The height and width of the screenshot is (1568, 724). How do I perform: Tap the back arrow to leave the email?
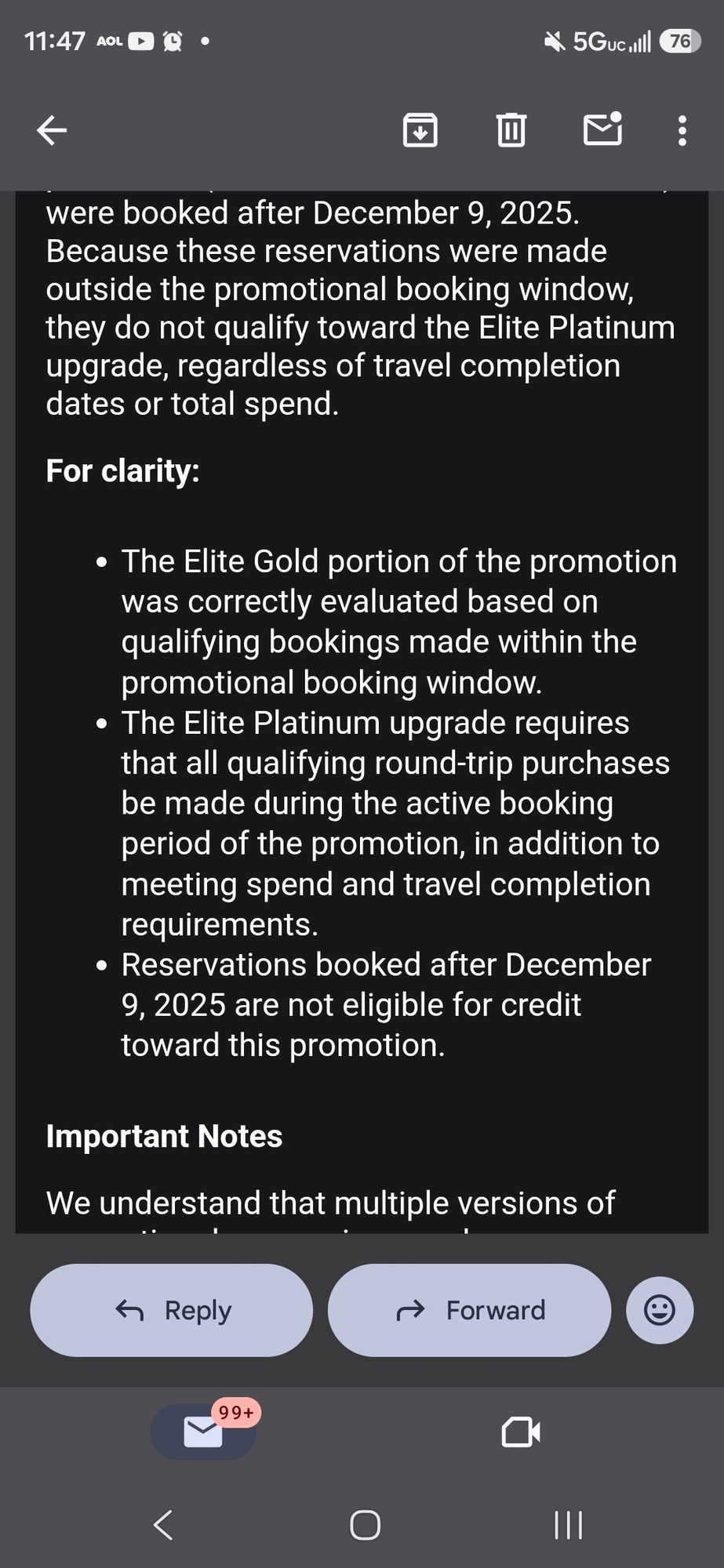coord(52,130)
